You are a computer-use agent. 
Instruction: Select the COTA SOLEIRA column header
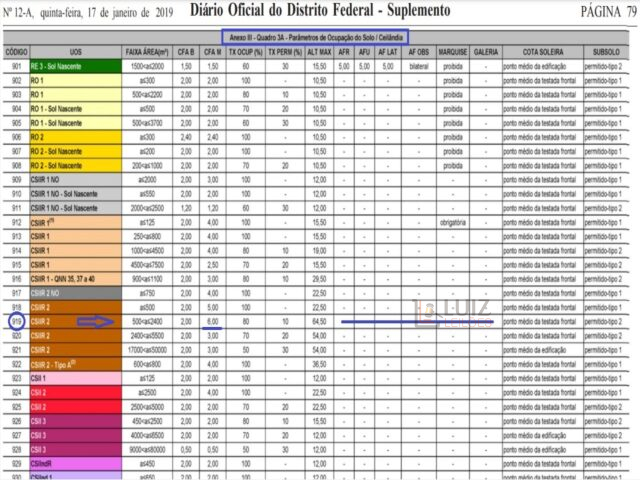[x=543, y=52]
